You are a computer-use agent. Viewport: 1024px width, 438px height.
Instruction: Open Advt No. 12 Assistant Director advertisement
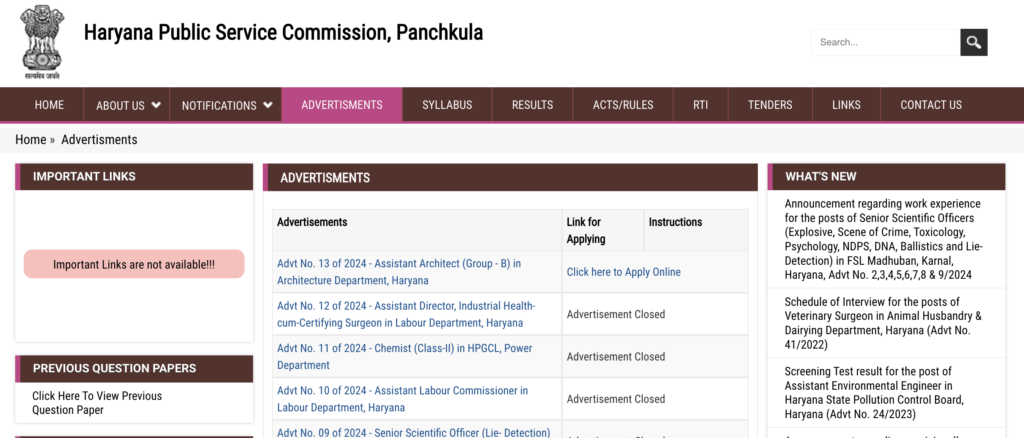click(405, 314)
